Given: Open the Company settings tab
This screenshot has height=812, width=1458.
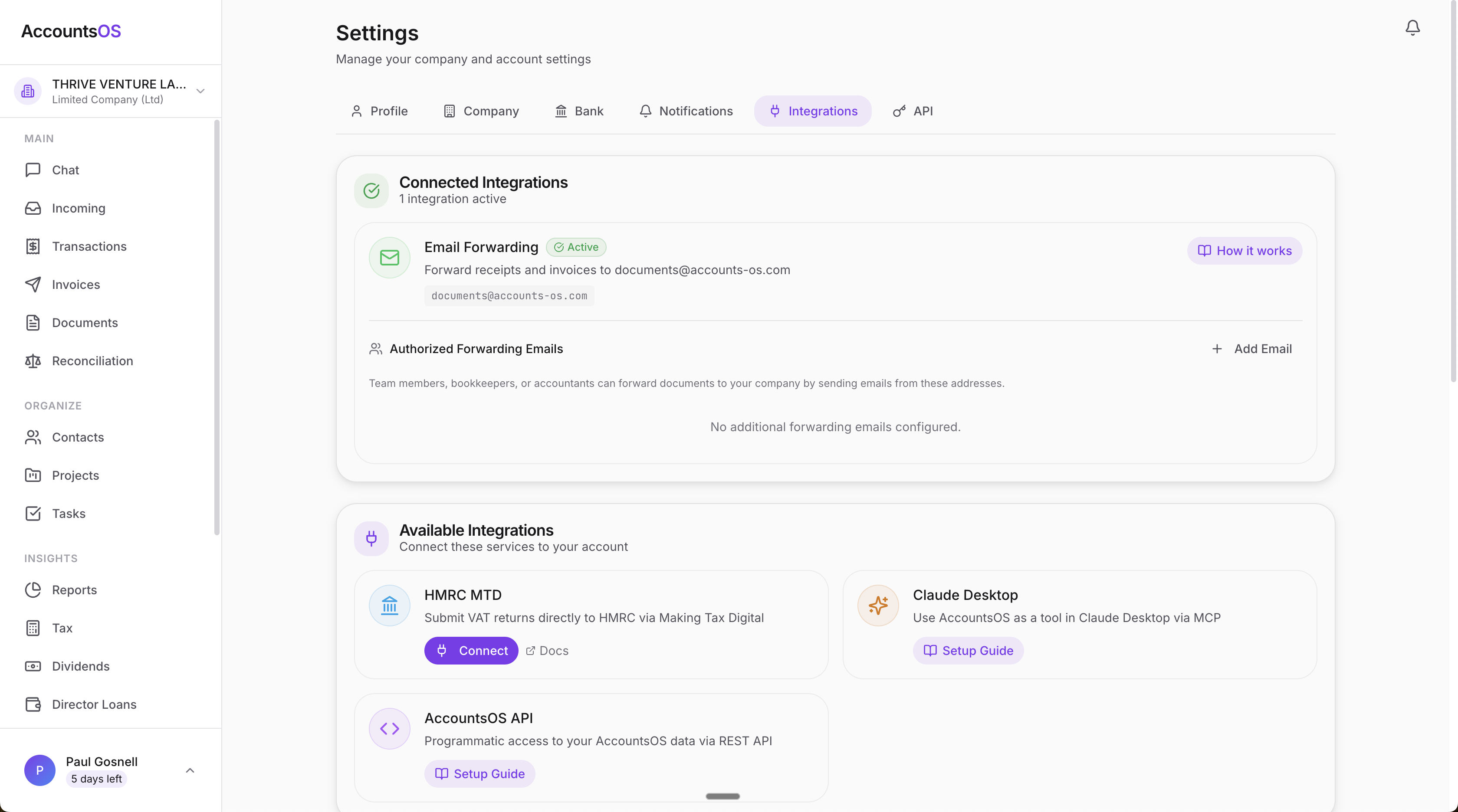Looking at the screenshot, I should [x=481, y=111].
